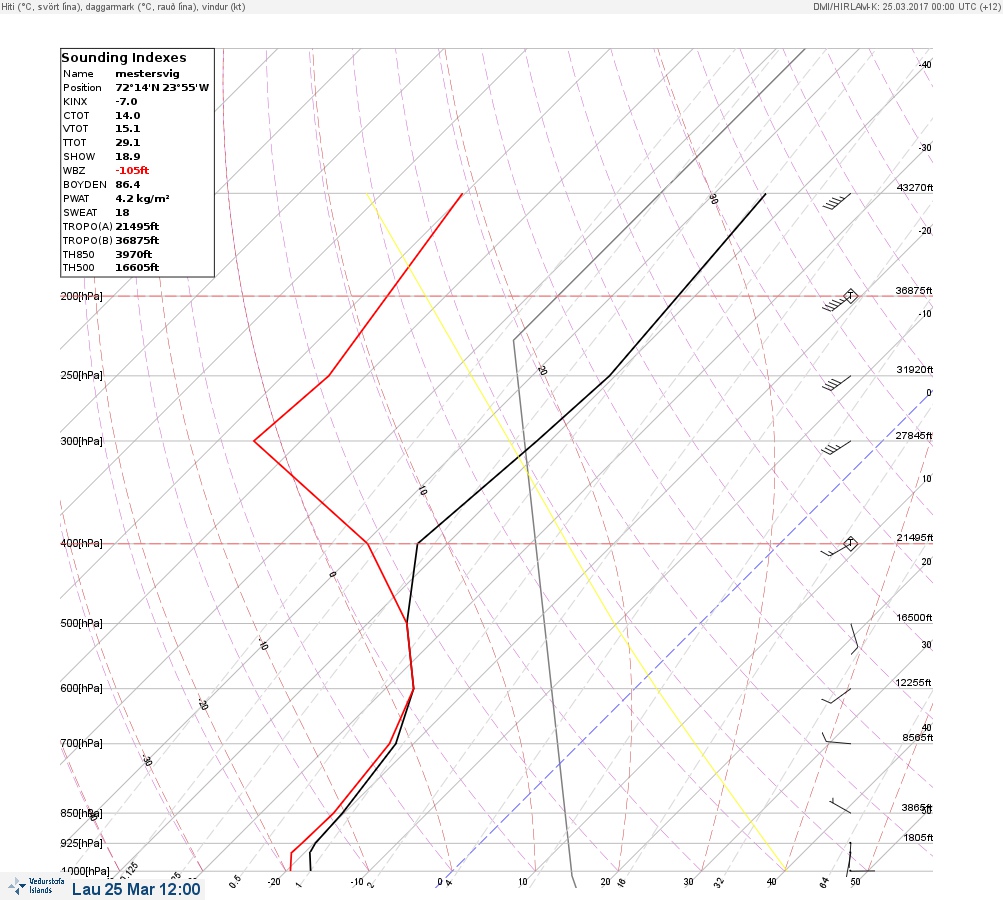Viewport: 1003px width, 900px height.
Task: Click the SWEAT value 18
Action: (x=122, y=212)
